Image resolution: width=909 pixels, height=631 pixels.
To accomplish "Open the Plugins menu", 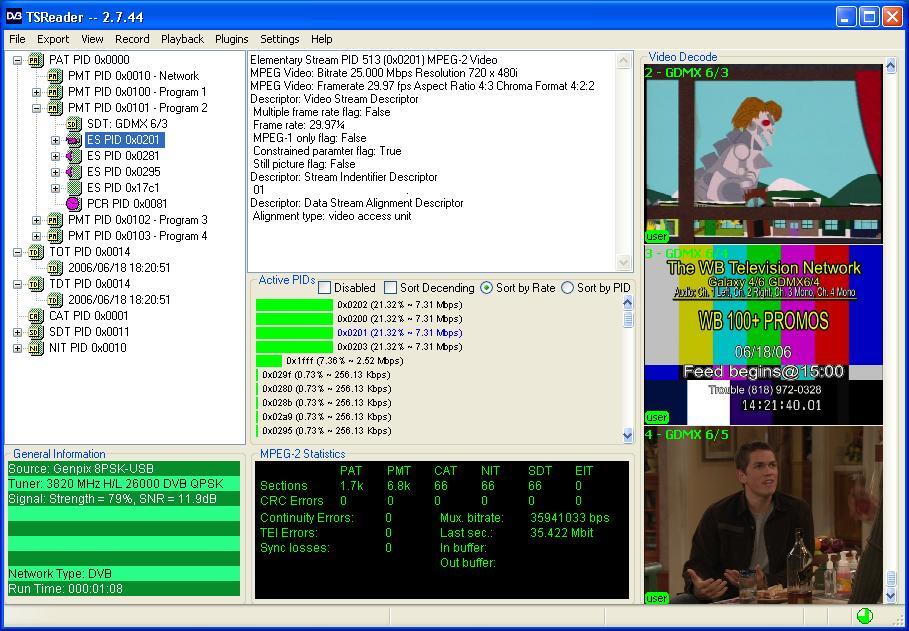I will pyautogui.click(x=231, y=39).
